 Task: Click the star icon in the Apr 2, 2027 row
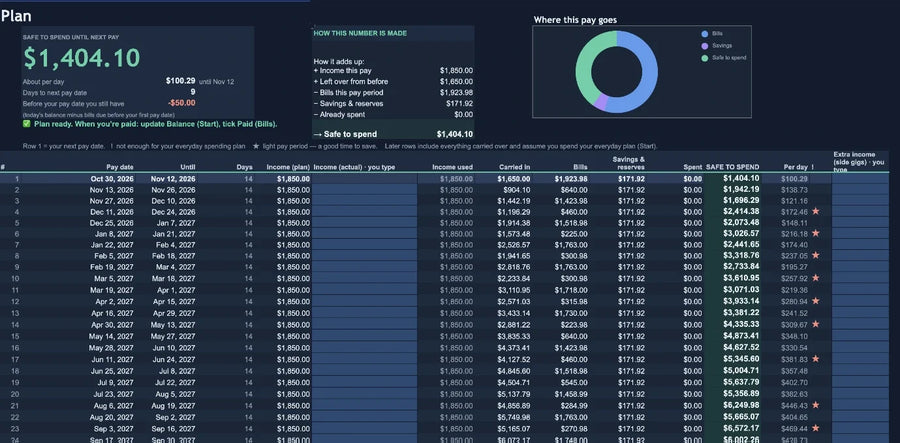click(816, 301)
